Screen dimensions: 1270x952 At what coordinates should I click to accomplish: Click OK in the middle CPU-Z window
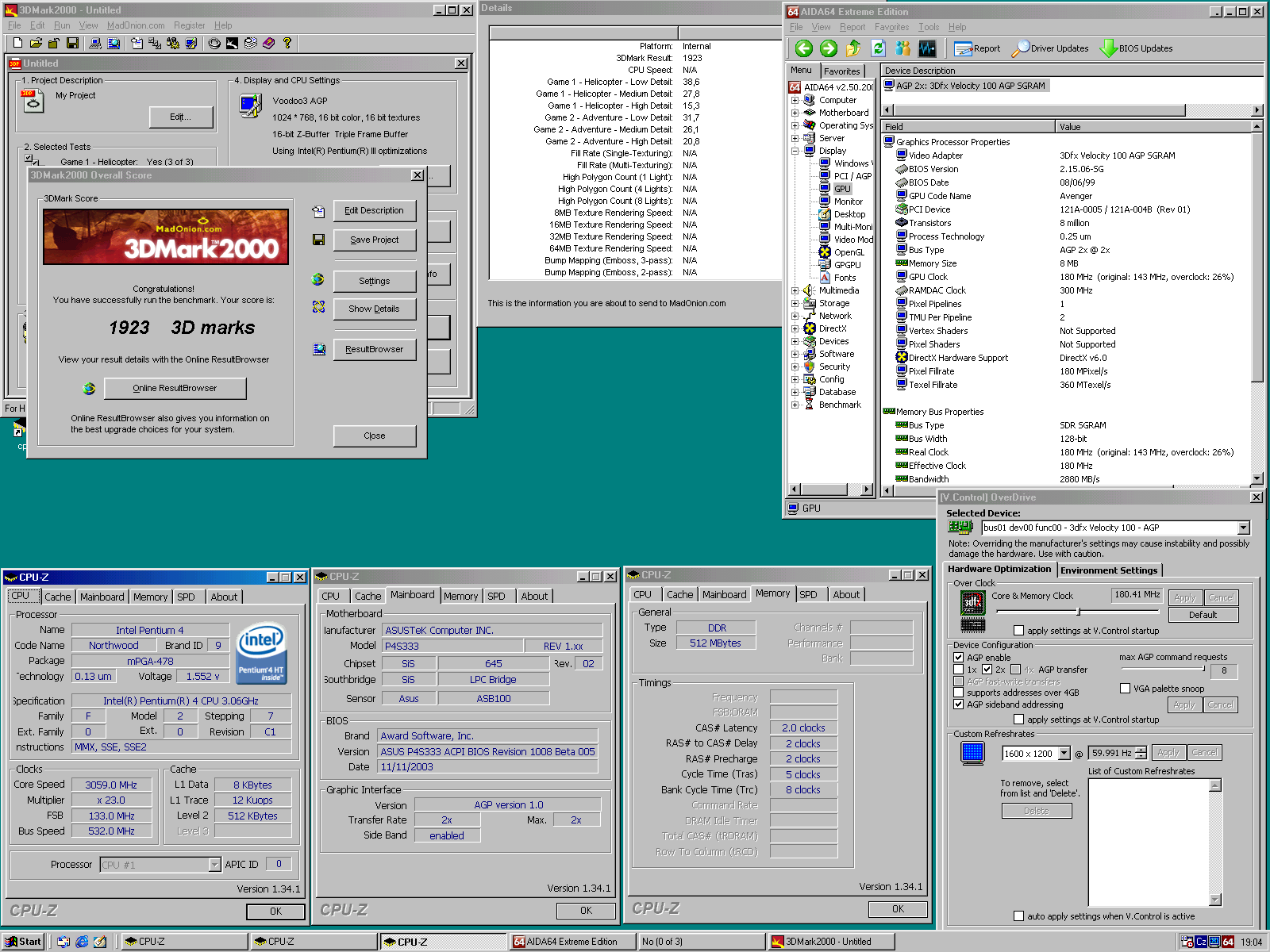[586, 911]
